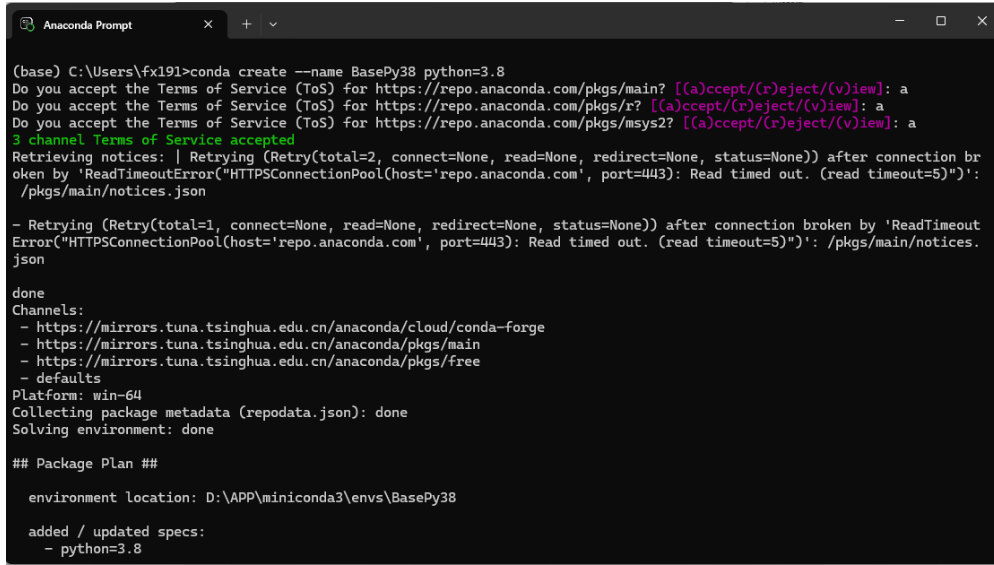This screenshot has width=994, height=565.
Task: Maximize the terminal window
Action: [x=941, y=21]
